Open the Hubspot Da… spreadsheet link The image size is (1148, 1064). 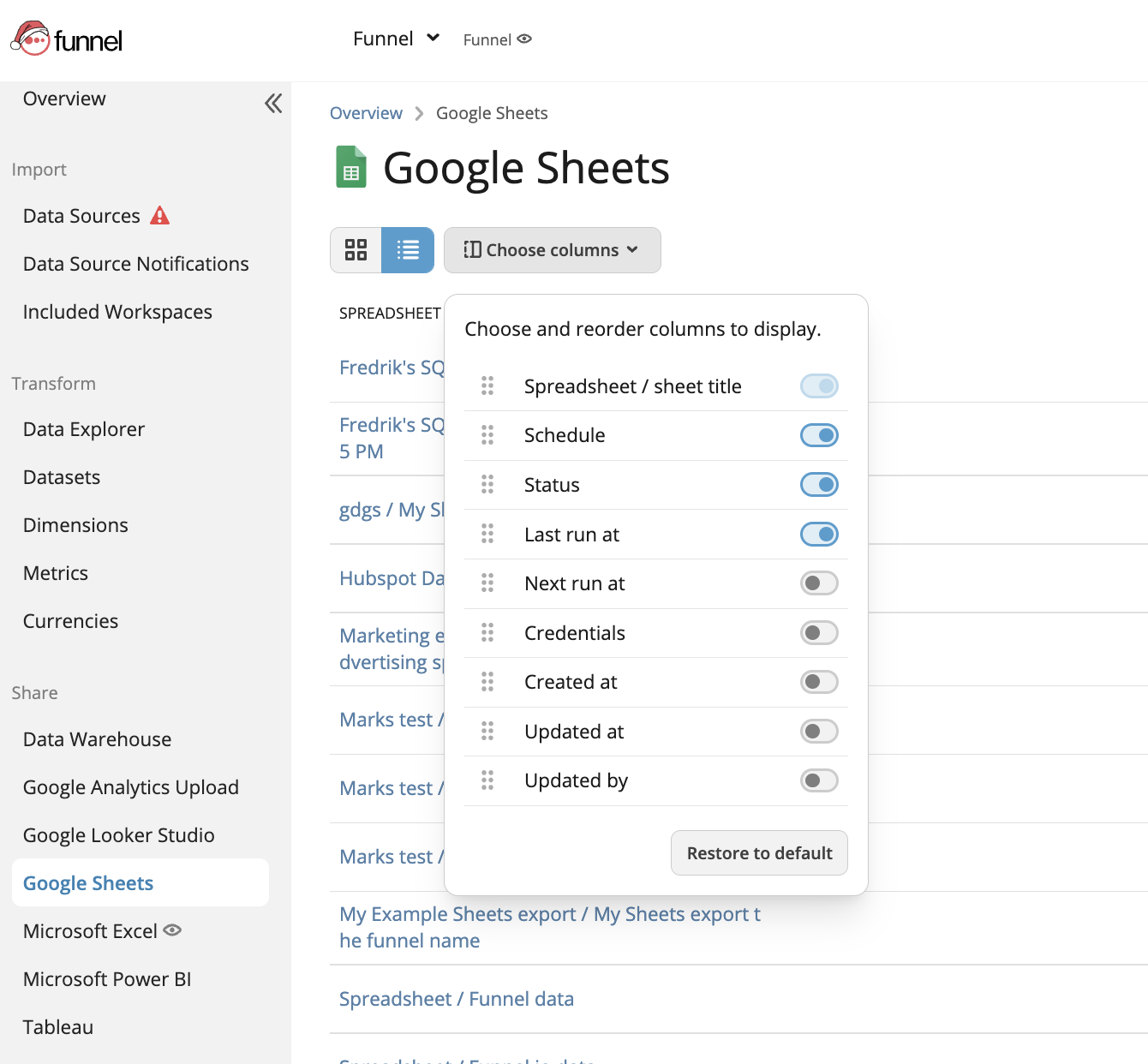pyautogui.click(x=392, y=578)
